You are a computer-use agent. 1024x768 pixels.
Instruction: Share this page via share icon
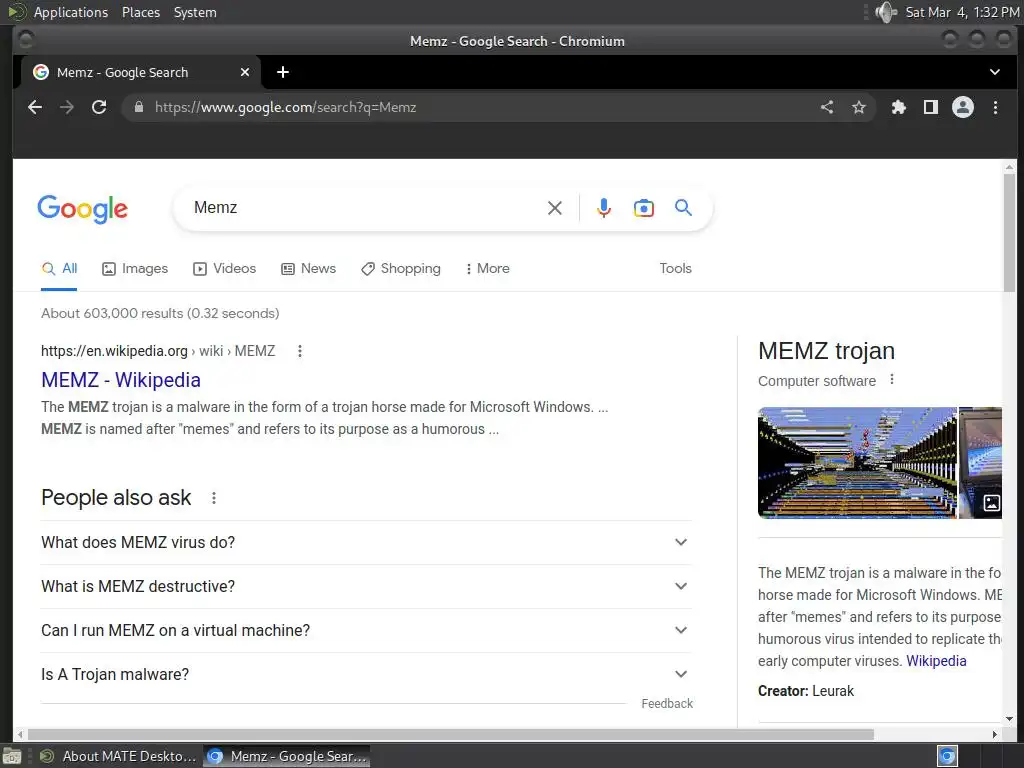[827, 107]
